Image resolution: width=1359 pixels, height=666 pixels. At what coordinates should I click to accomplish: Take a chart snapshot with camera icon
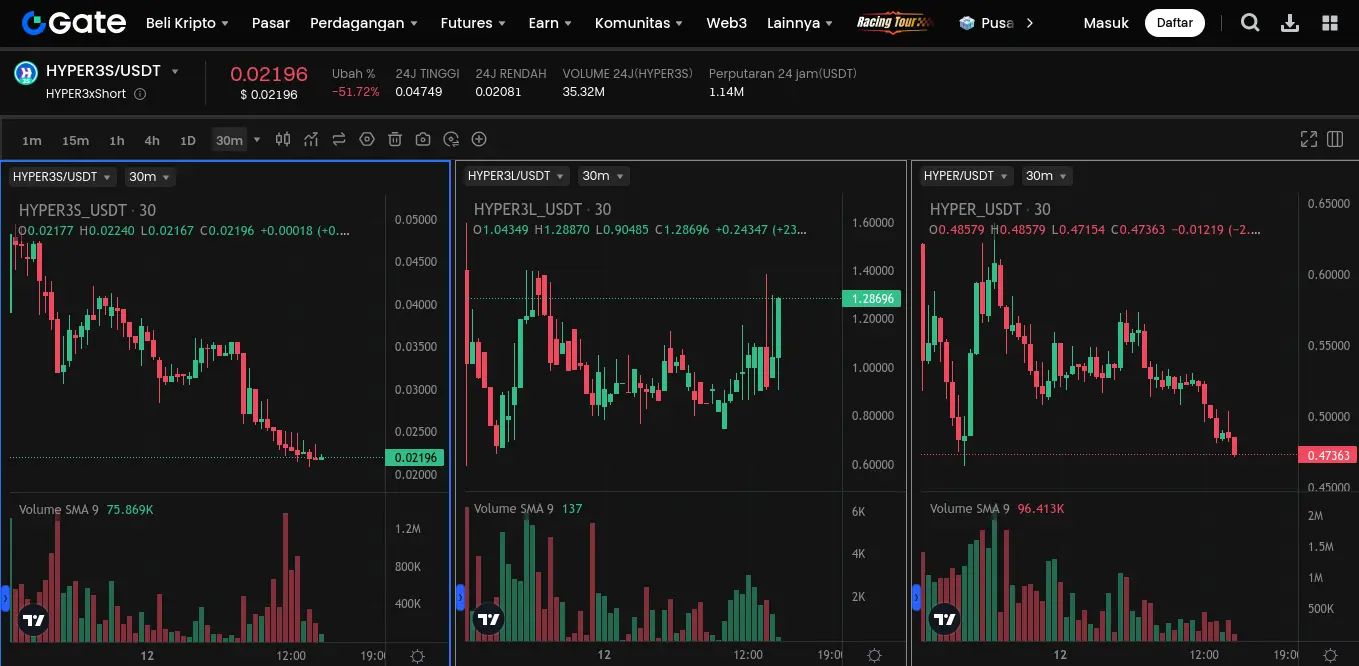[423, 139]
